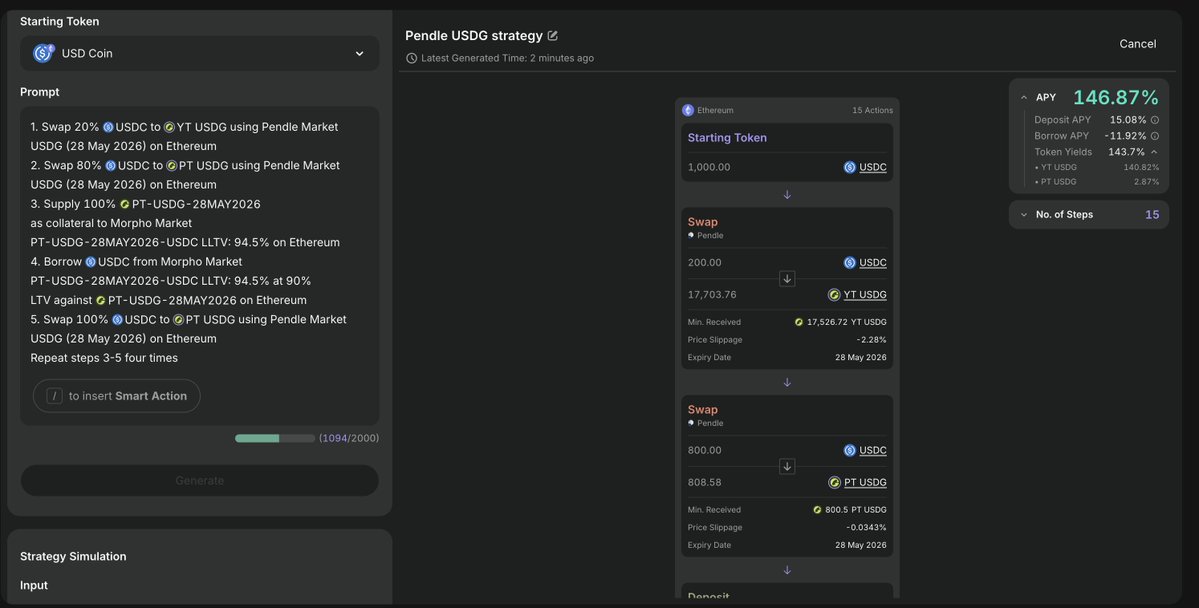Click 'Repeat steps 3-5 four times' text
The height and width of the screenshot is (608, 1199).
(x=104, y=358)
